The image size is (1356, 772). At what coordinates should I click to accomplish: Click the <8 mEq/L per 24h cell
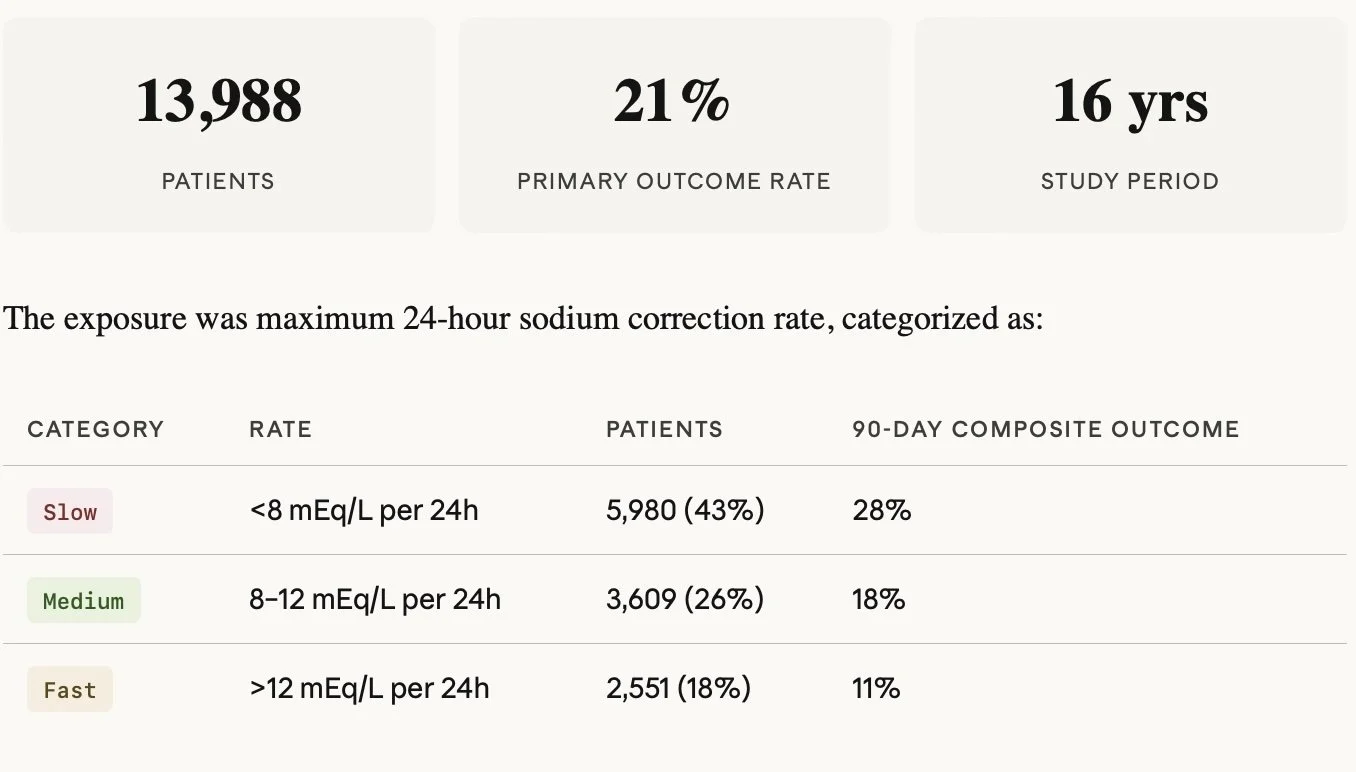pos(364,511)
